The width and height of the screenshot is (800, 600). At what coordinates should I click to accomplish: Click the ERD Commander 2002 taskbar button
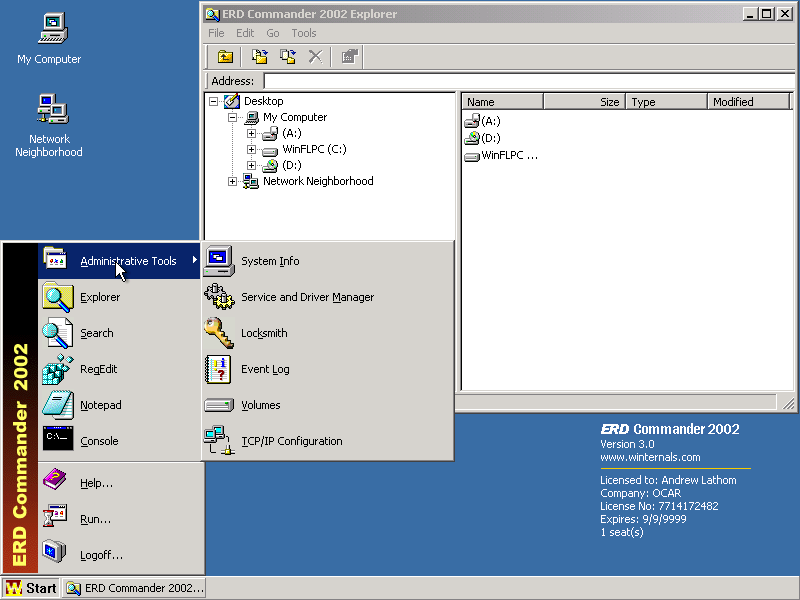pos(134,588)
